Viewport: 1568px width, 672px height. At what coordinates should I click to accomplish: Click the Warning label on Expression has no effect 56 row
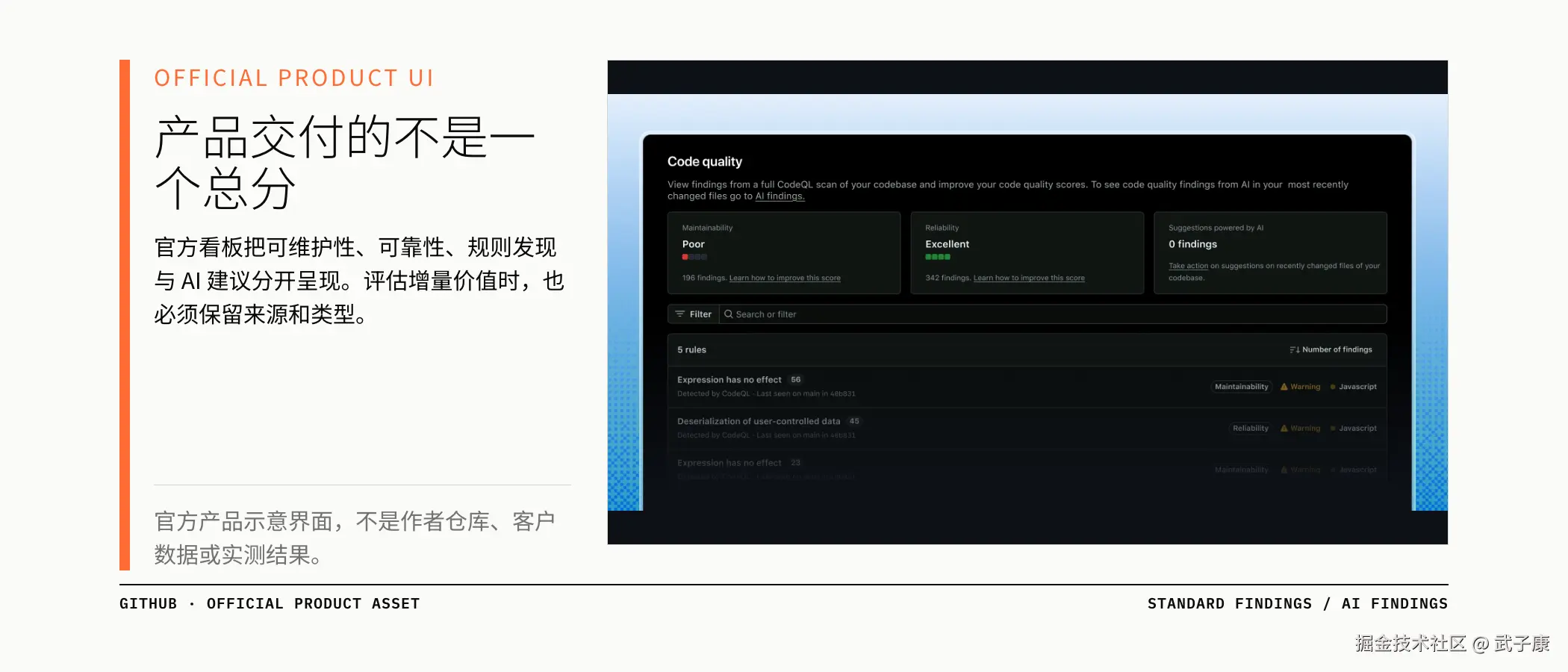tap(1306, 387)
